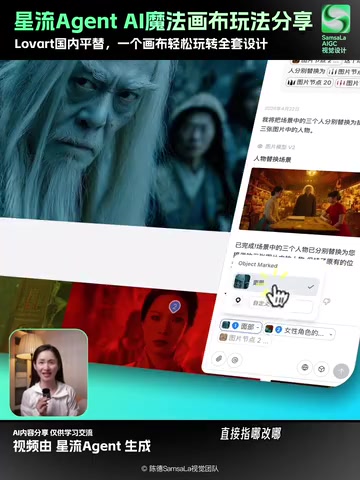Click the gray send arrow button
Screen dimensions: 360x480
341,371
